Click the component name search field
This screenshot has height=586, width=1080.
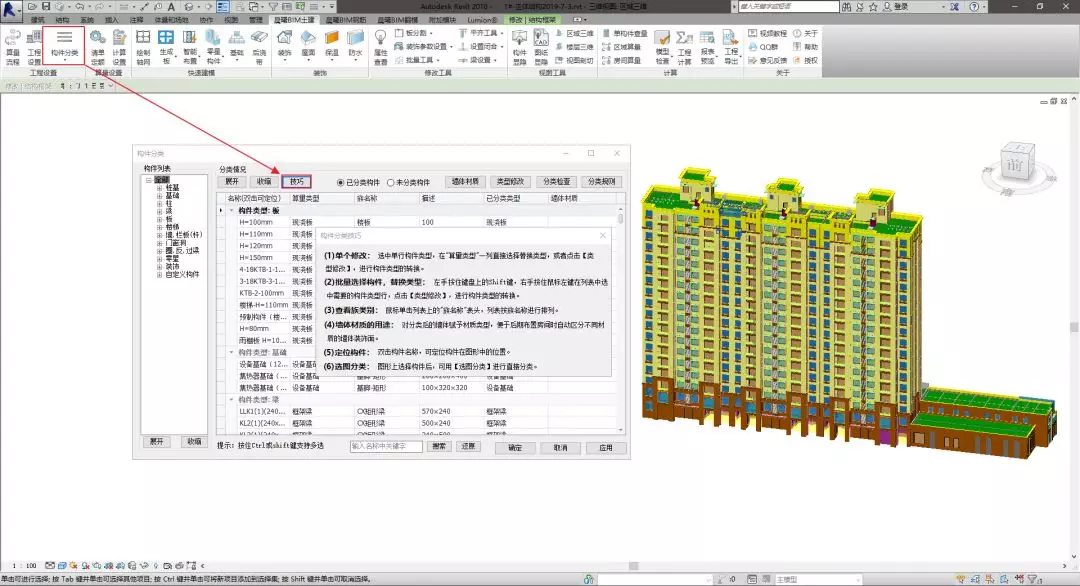[385, 447]
